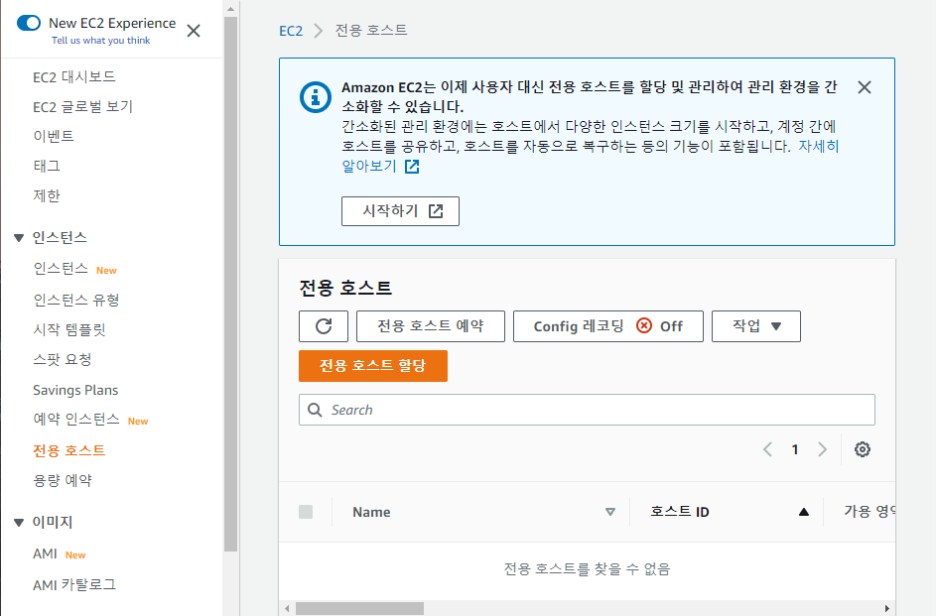Screen dimensions: 936x616
Task: Open AMI 카탈로그 in sidebar
Action: pyautogui.click(x=75, y=585)
